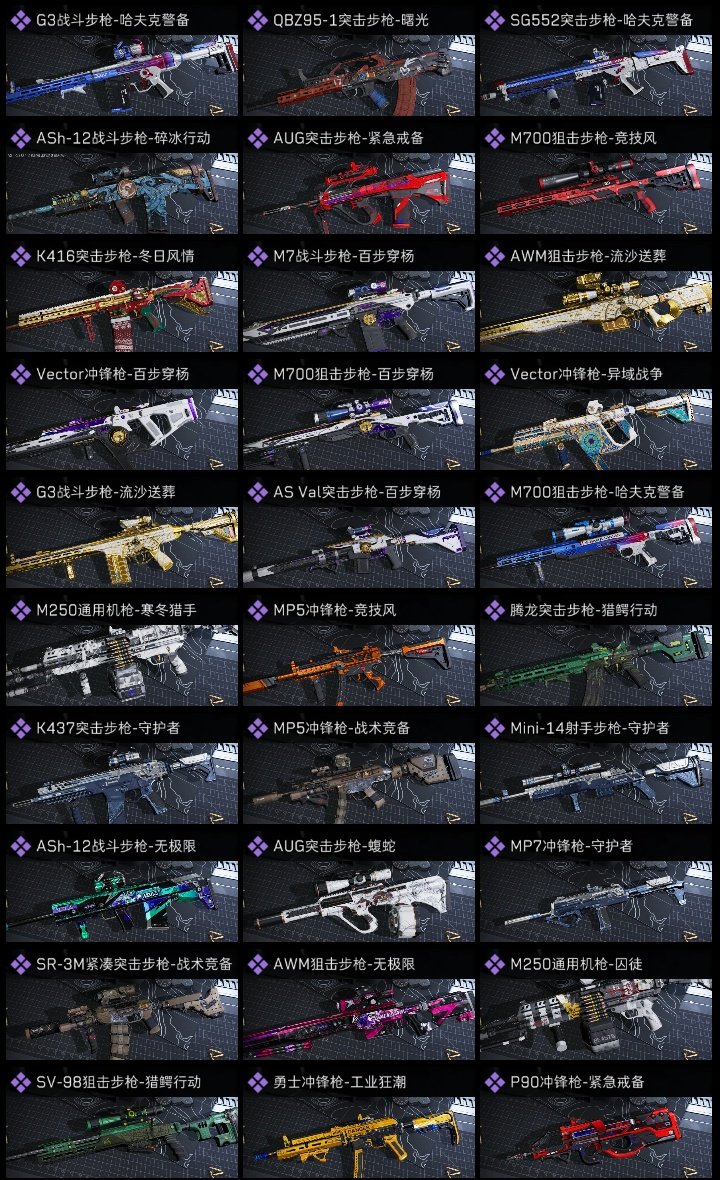Select the green SV-98狙击步枪-猎鳄行动 skin image
This screenshot has width=720, height=1180.
[x=122, y=1137]
